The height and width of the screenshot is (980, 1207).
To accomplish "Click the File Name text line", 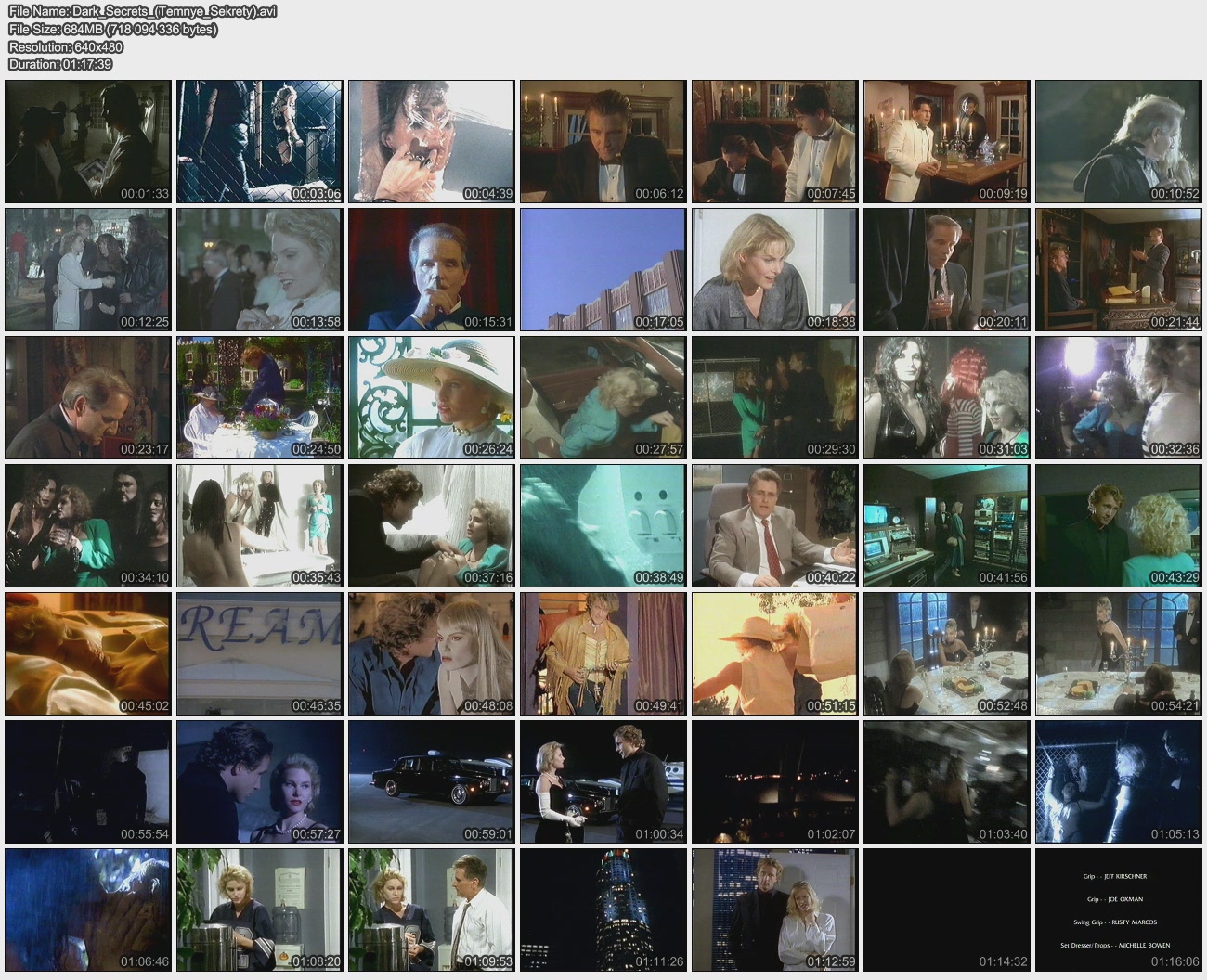I will (142, 11).
